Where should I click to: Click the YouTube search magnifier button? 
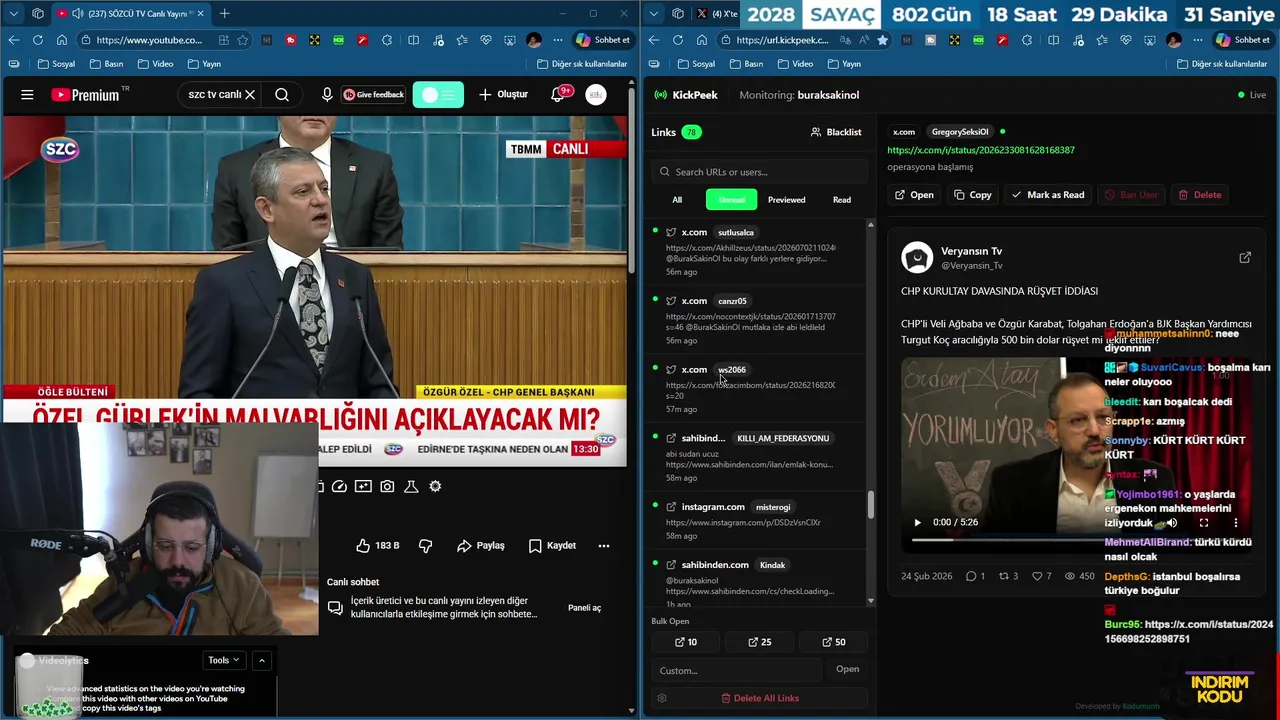point(282,95)
